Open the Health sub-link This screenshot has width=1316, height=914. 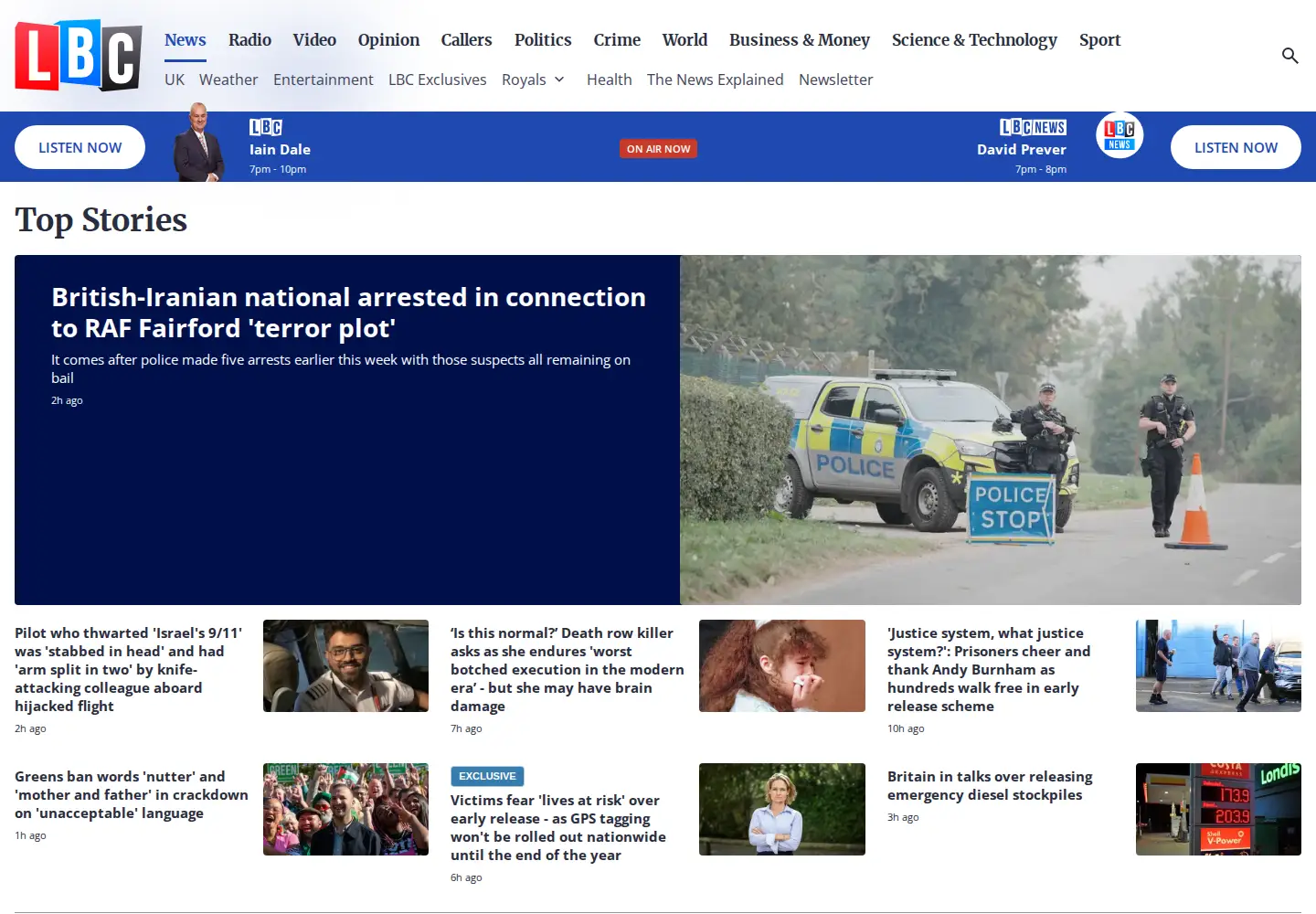pos(610,80)
